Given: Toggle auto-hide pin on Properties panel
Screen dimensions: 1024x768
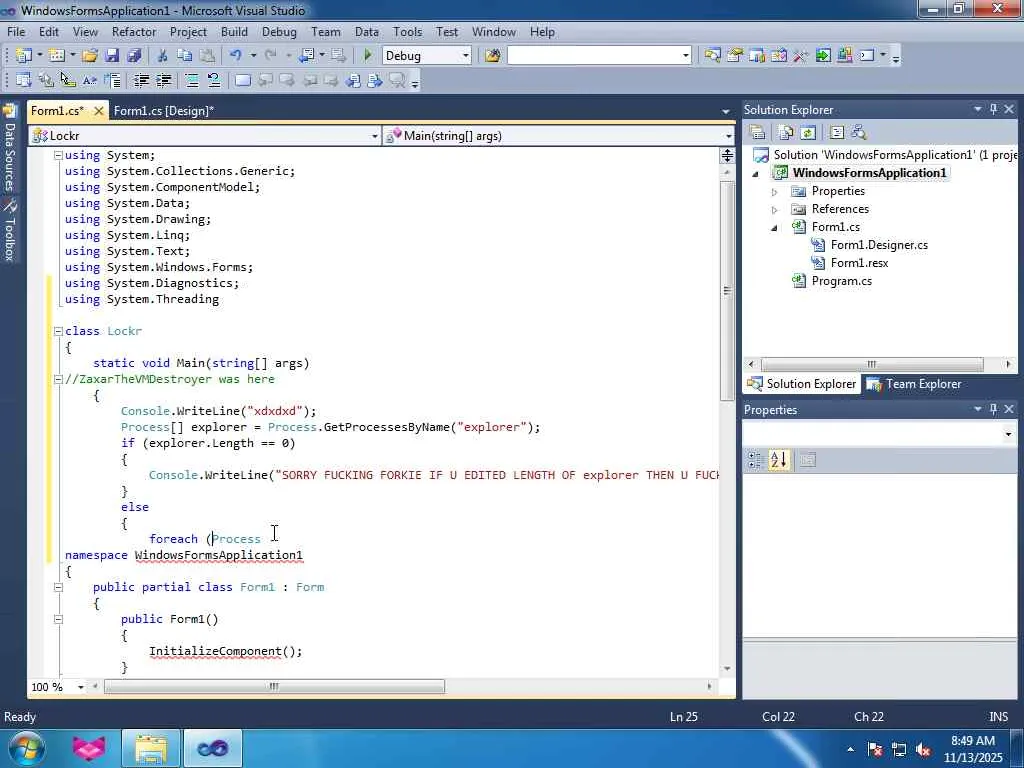Looking at the screenshot, I should click(x=993, y=409).
